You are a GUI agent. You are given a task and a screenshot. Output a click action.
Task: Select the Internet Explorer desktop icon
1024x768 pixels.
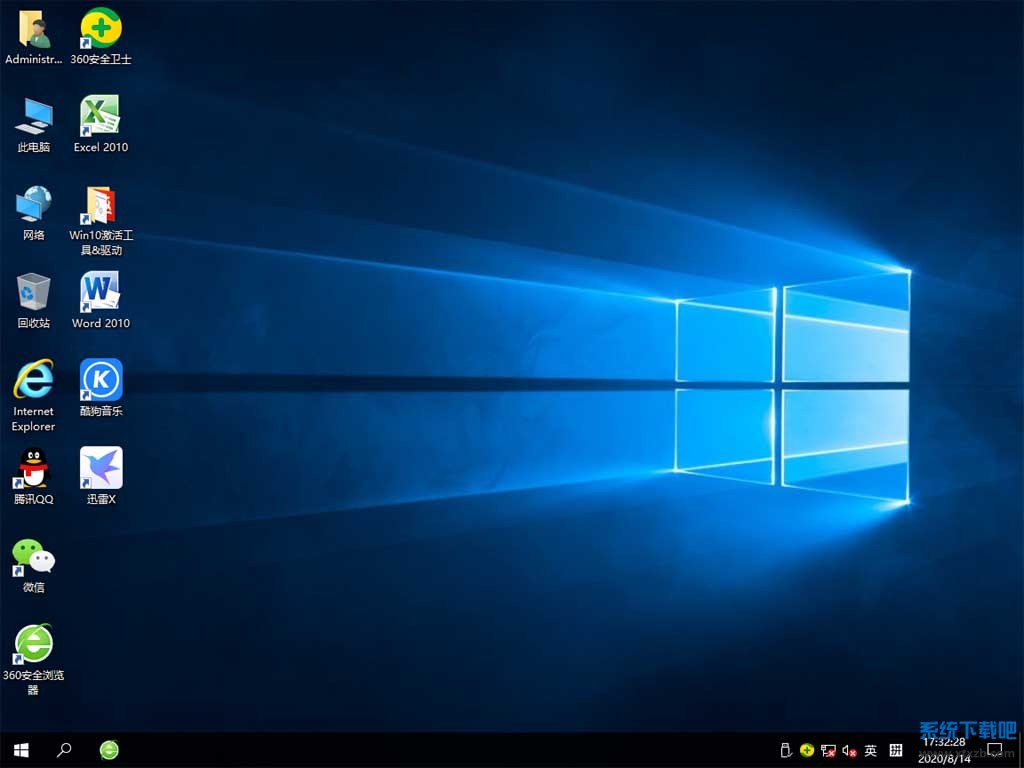click(x=34, y=380)
